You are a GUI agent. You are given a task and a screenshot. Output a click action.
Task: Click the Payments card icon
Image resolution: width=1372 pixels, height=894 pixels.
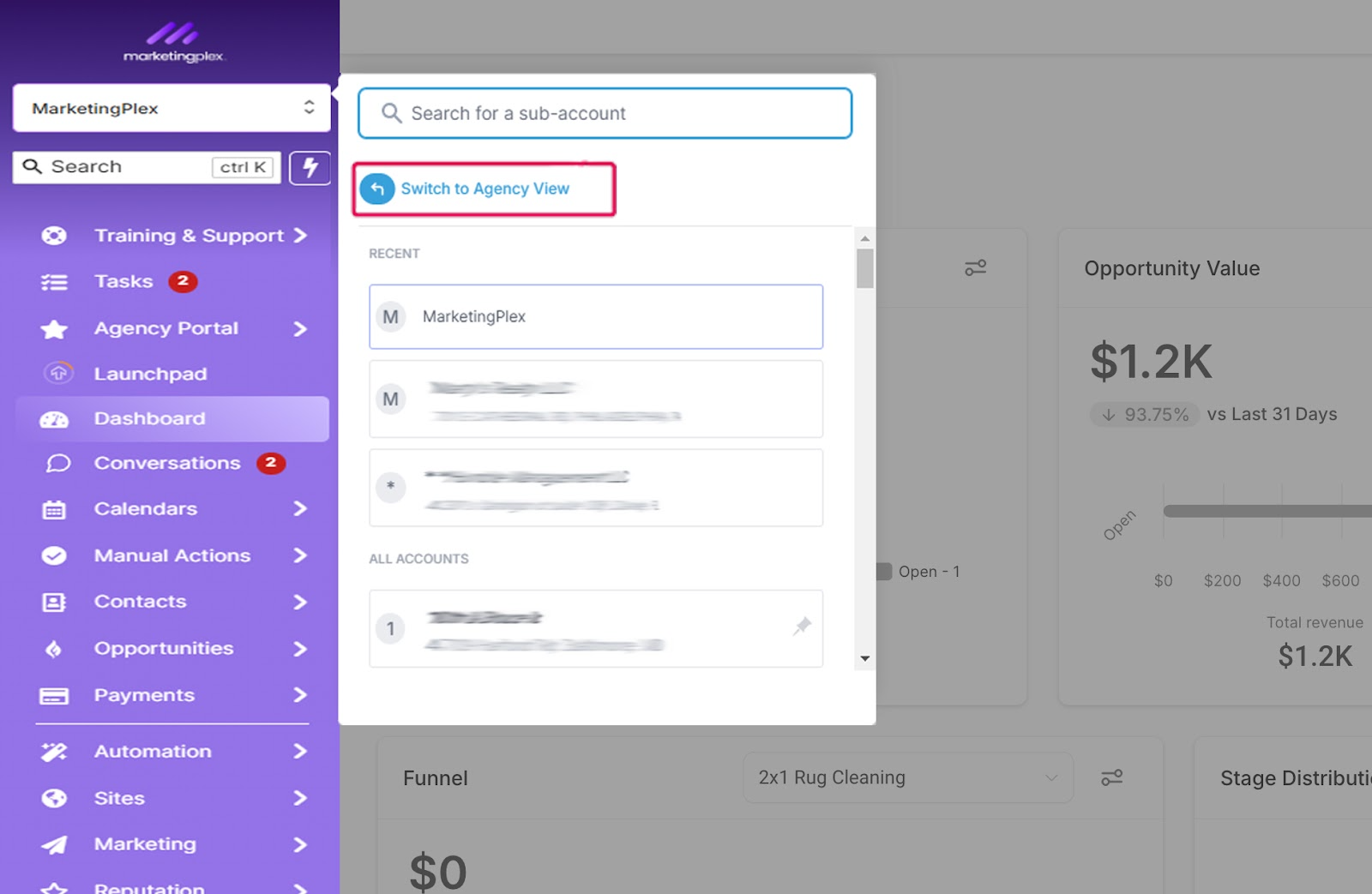(x=54, y=696)
